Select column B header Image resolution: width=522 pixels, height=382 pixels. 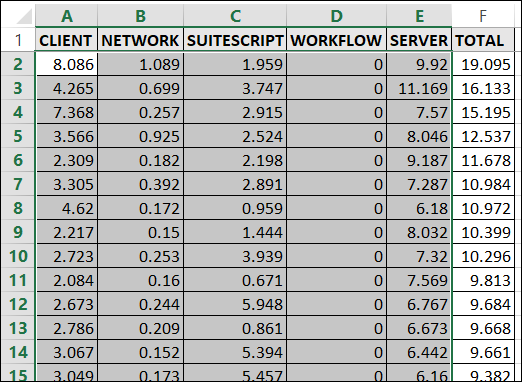140,16
